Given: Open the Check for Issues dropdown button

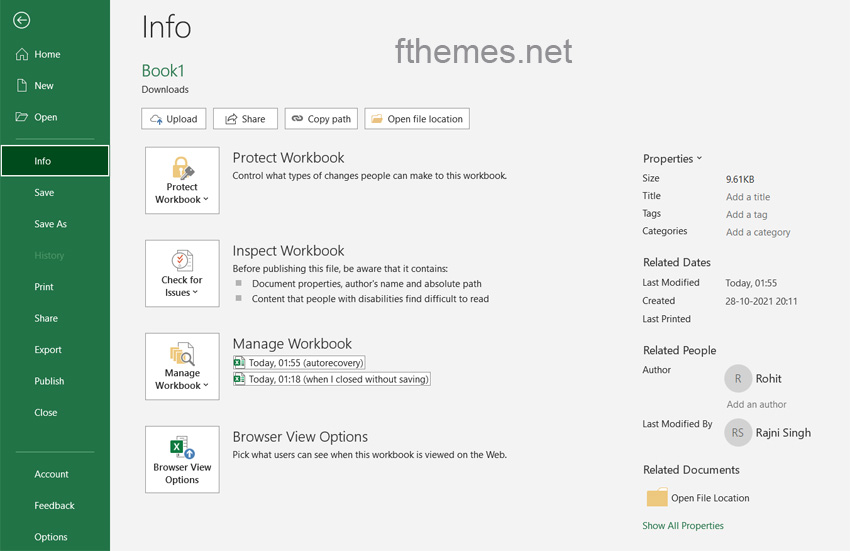Looking at the screenshot, I should click(182, 274).
